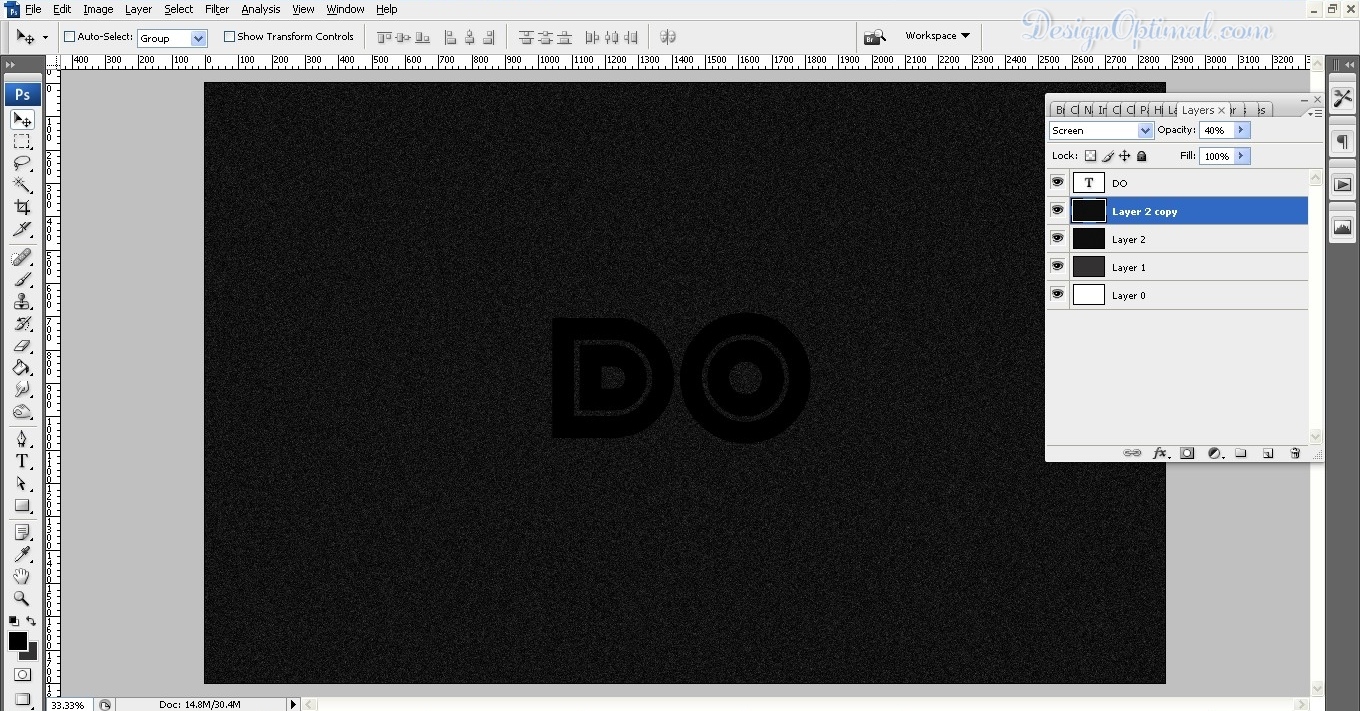Image resolution: width=1360 pixels, height=711 pixels.
Task: Select the Move tool in the toolbox
Action: 22,120
